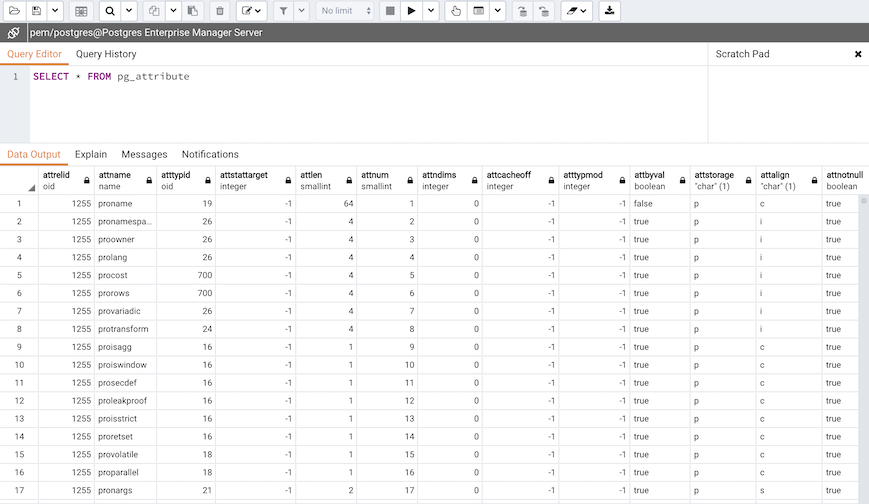The height and width of the screenshot is (504, 869).
Task: Click the attbyval column header
Action: tap(660, 180)
